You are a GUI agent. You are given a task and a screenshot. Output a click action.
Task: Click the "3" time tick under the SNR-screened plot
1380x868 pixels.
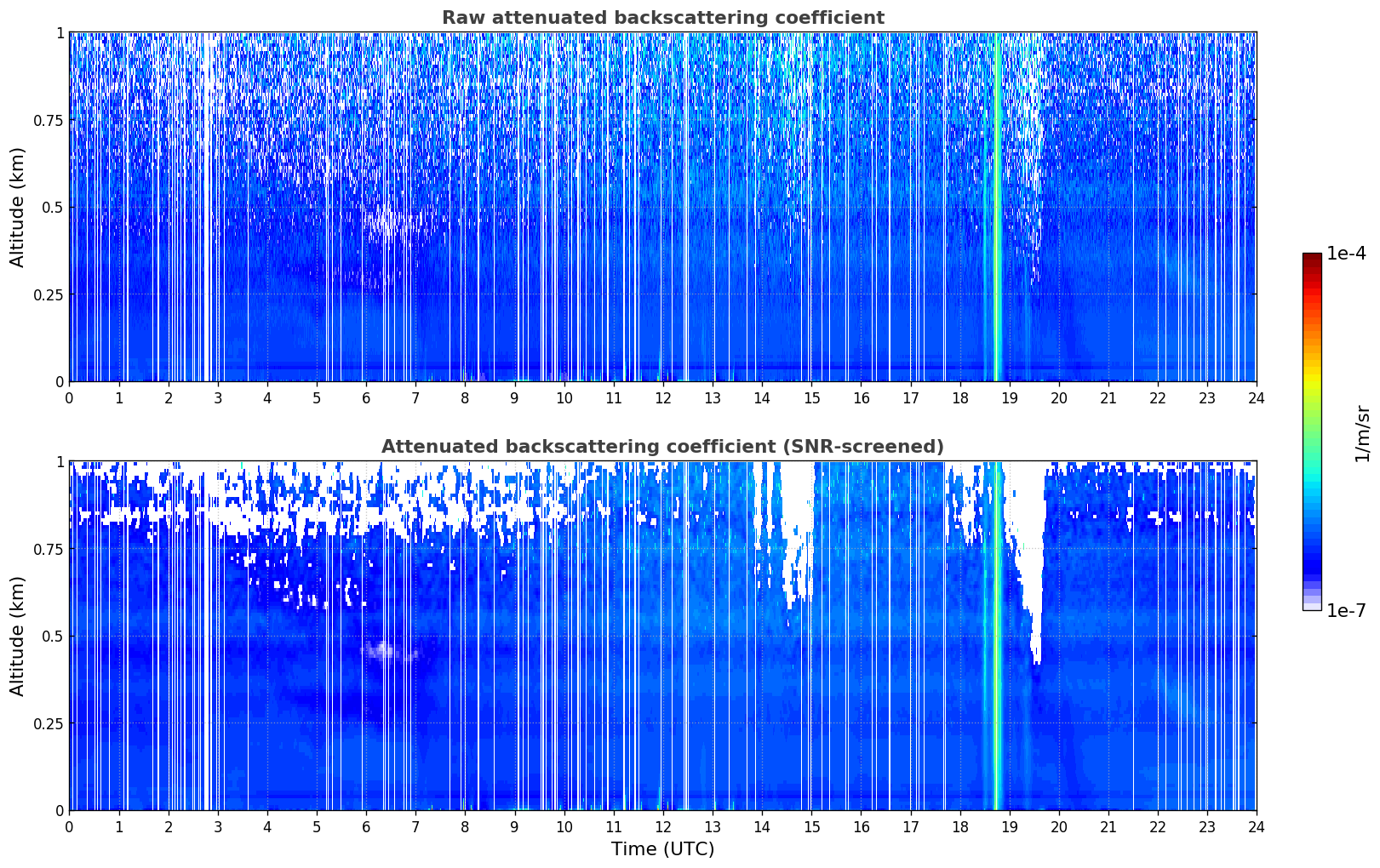(218, 826)
